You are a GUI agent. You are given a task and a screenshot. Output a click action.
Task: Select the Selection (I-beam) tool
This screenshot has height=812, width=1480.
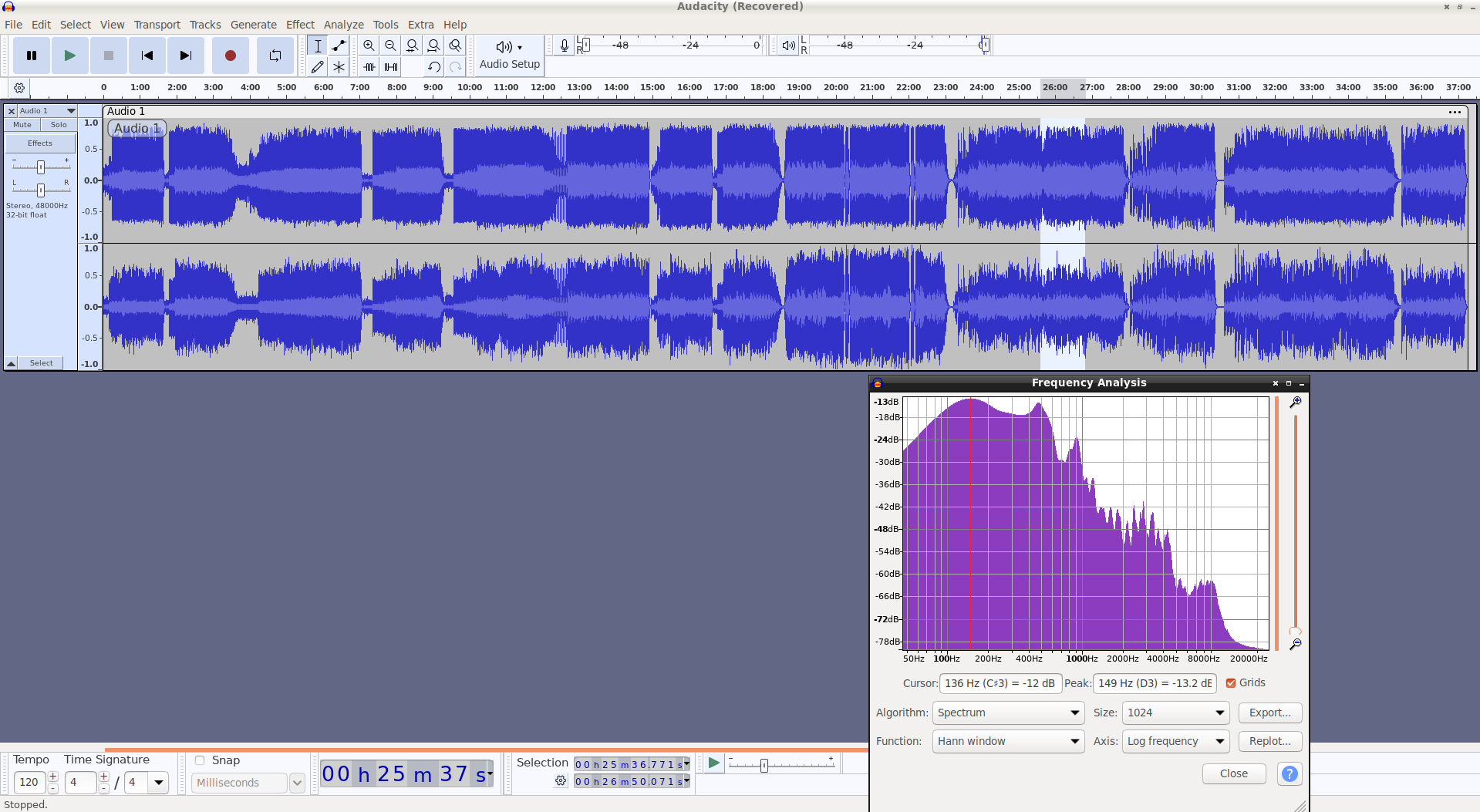tap(317, 45)
